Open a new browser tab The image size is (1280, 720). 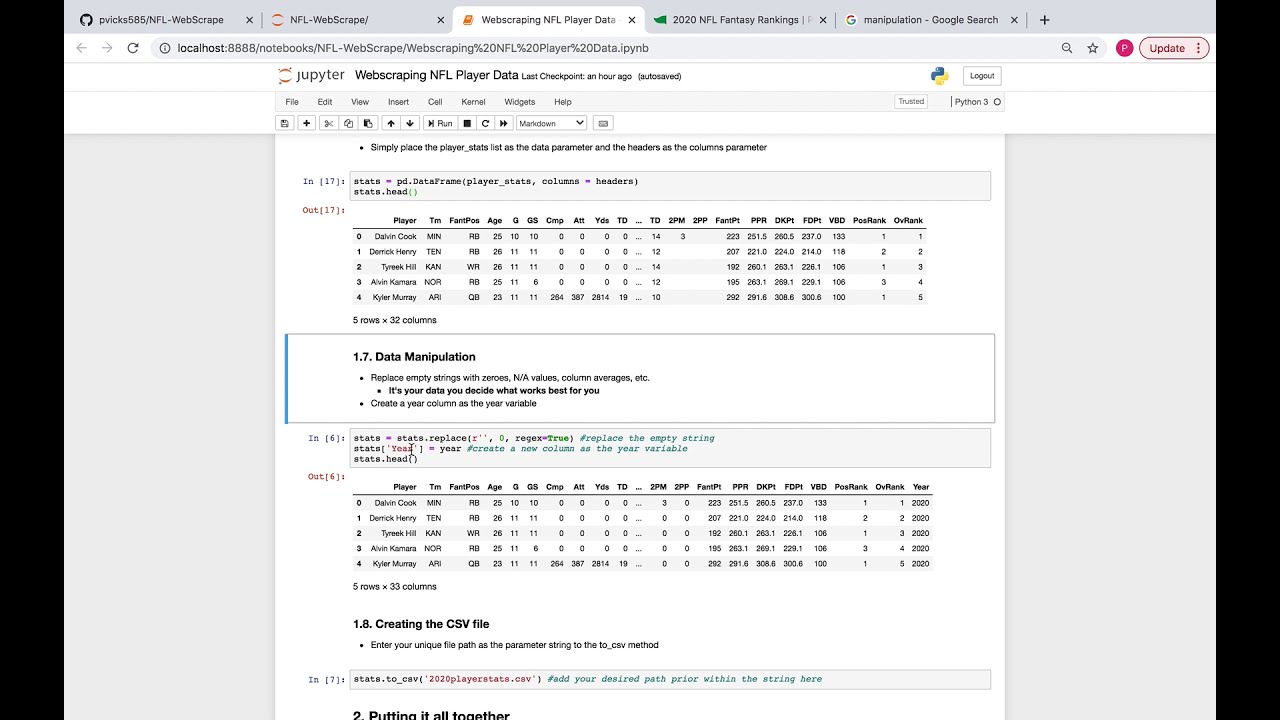(1044, 20)
